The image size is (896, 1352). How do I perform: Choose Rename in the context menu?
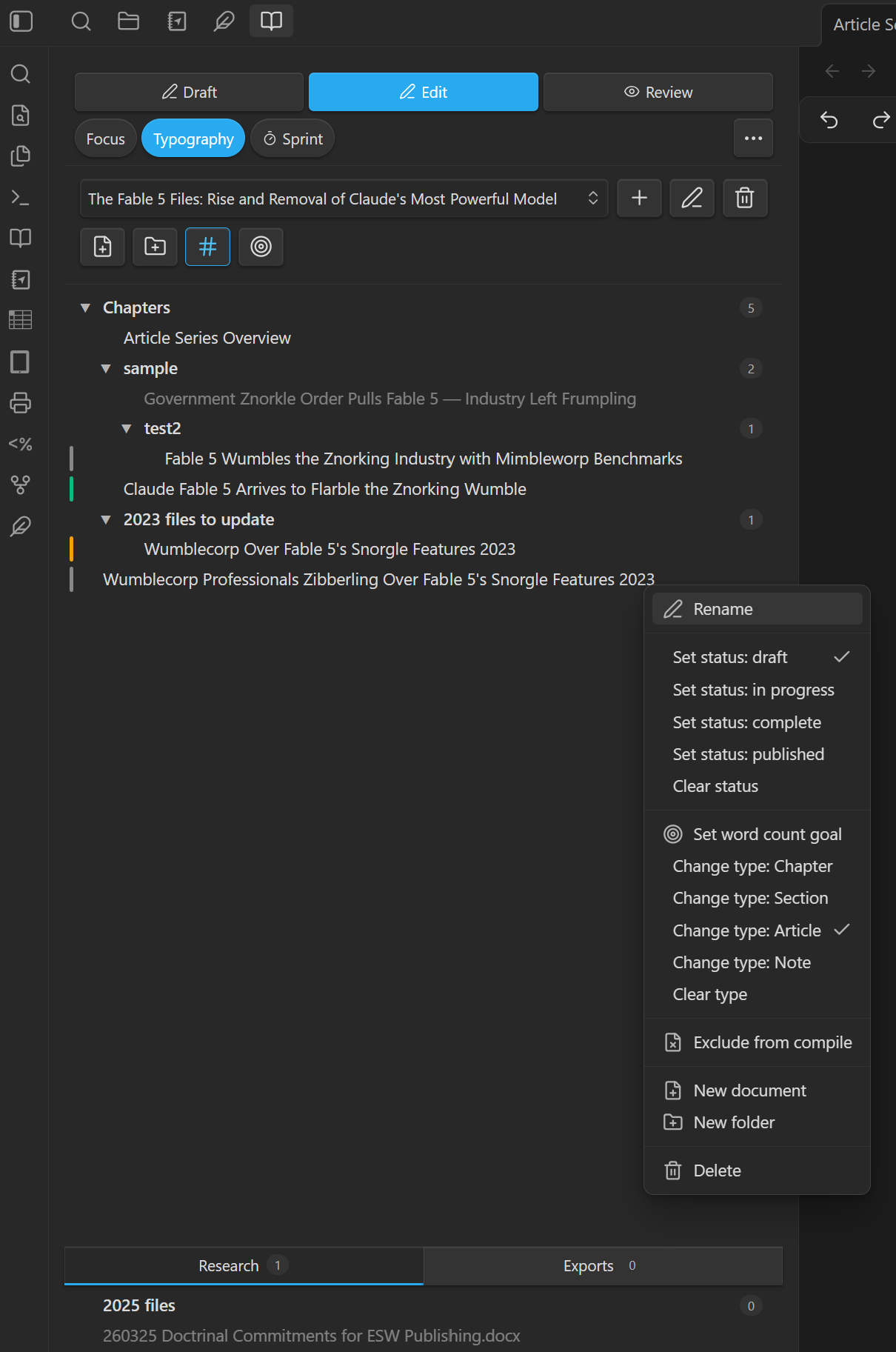click(x=757, y=609)
